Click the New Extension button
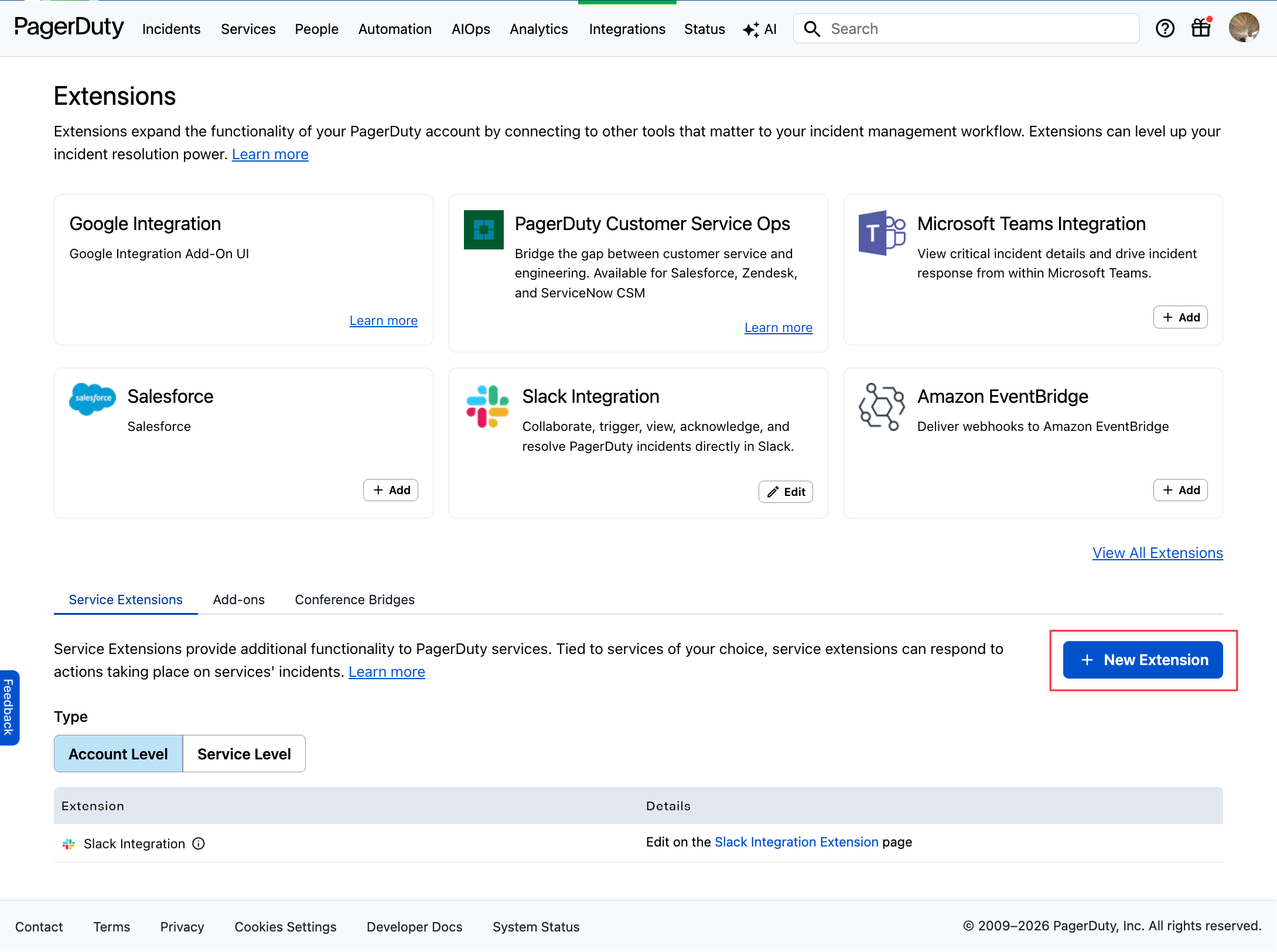This screenshot has height=952, width=1277. (x=1142, y=660)
